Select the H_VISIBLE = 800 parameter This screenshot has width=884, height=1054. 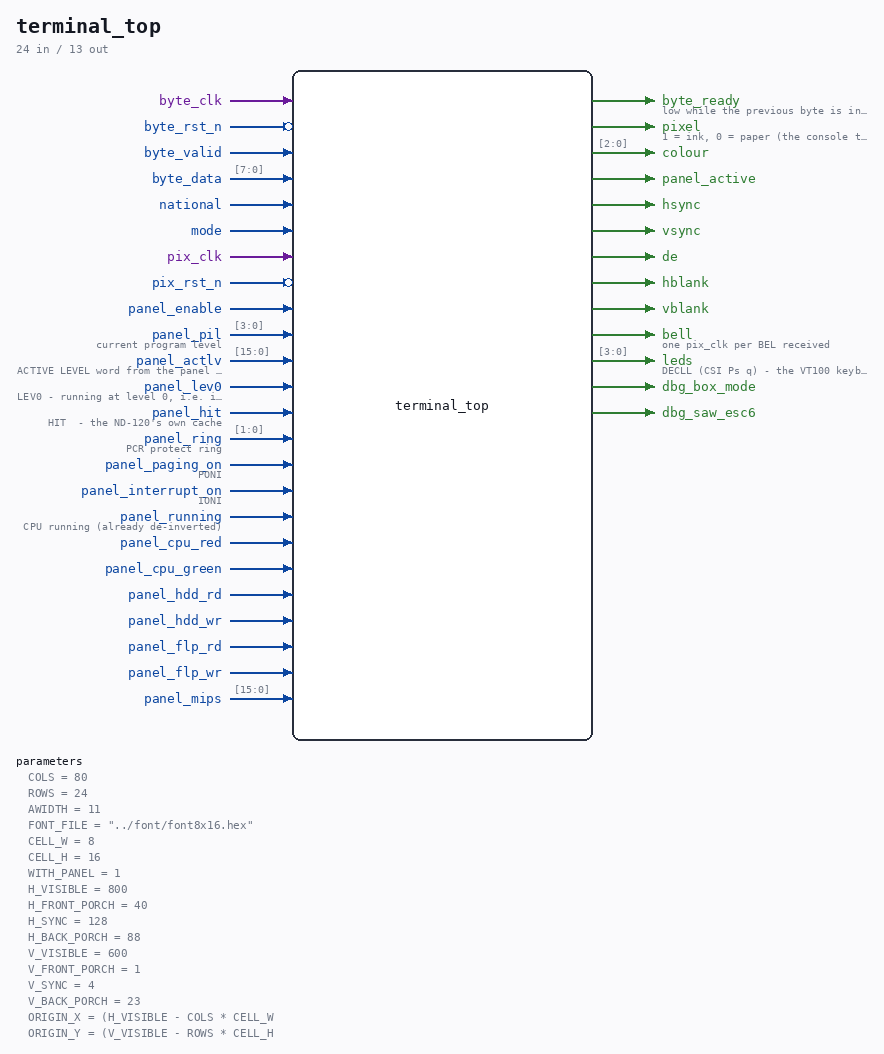(77, 889)
